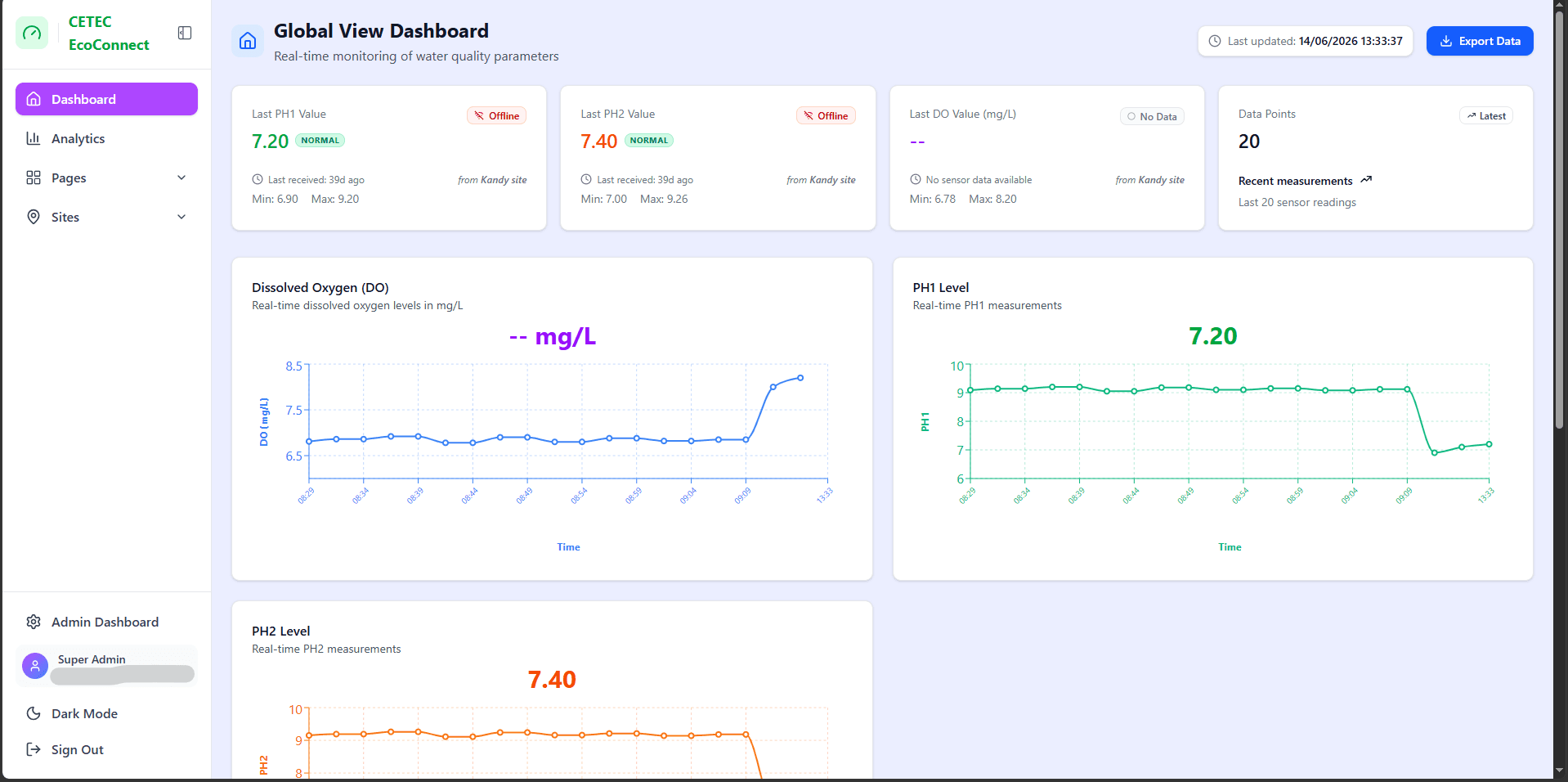Click the clock icon beside Last updated
The width and height of the screenshot is (1568, 782).
coord(1215,41)
